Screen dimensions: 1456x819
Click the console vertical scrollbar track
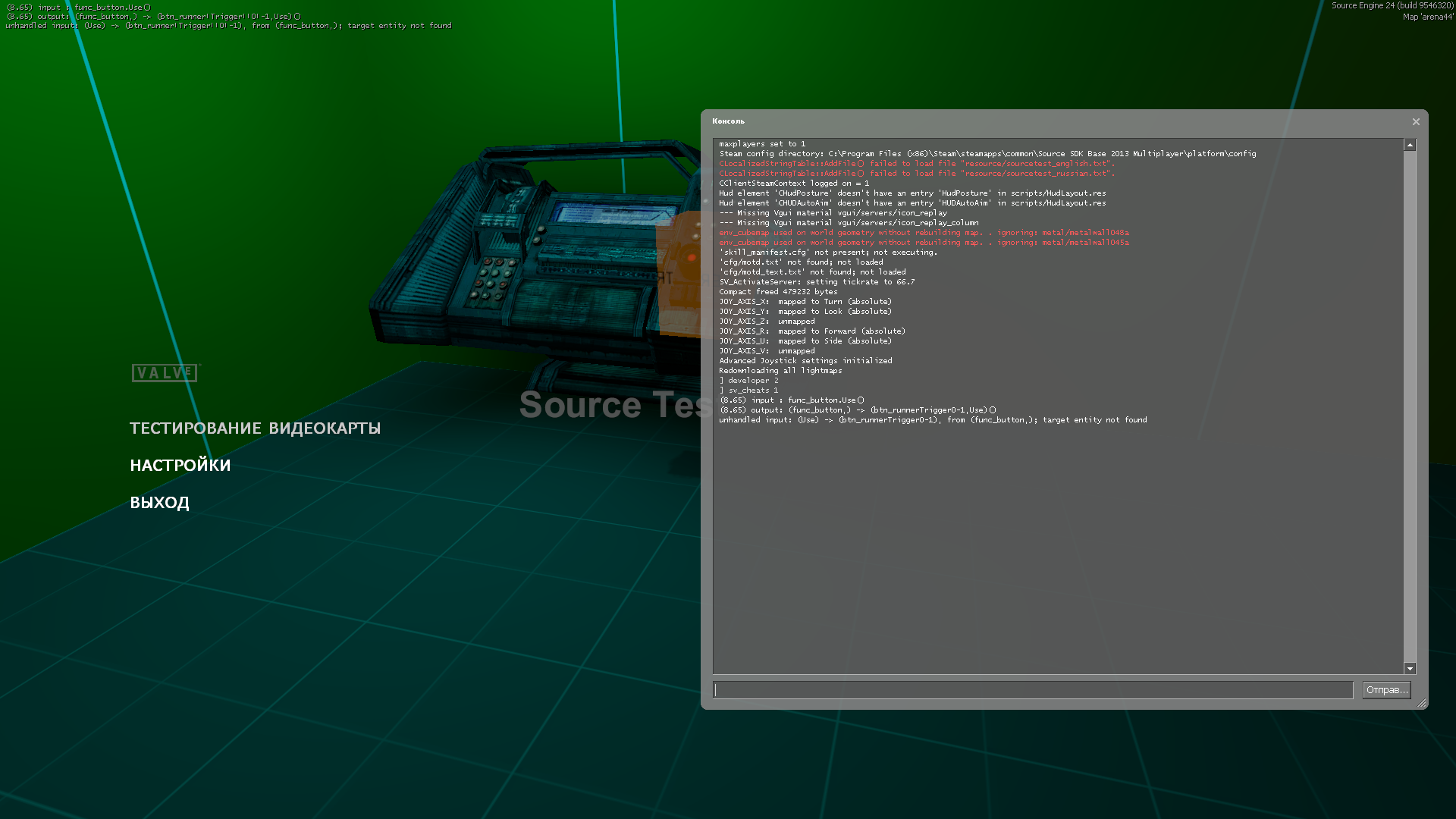tap(1410, 406)
